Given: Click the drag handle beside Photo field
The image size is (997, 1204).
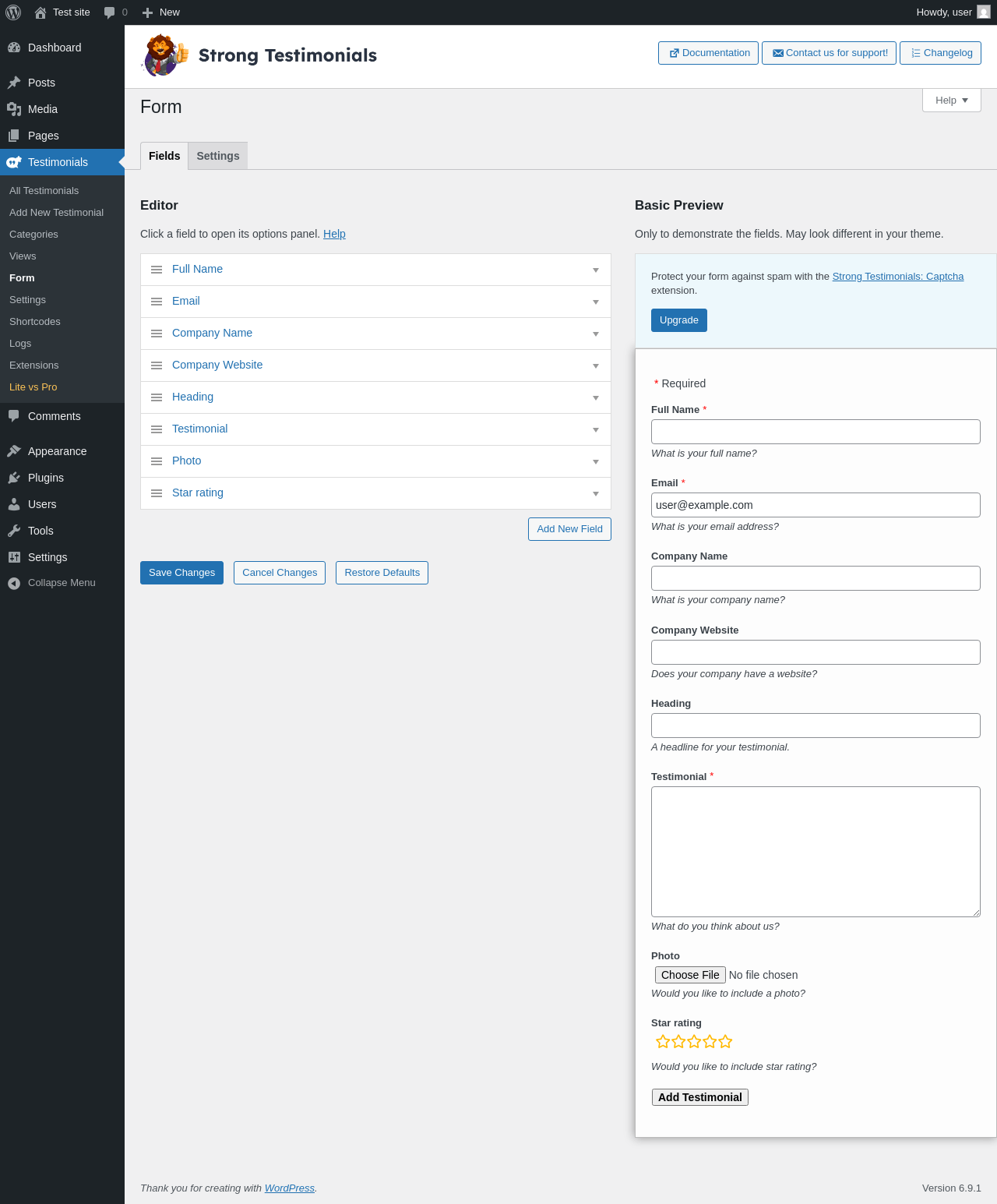Looking at the screenshot, I should 157,461.
